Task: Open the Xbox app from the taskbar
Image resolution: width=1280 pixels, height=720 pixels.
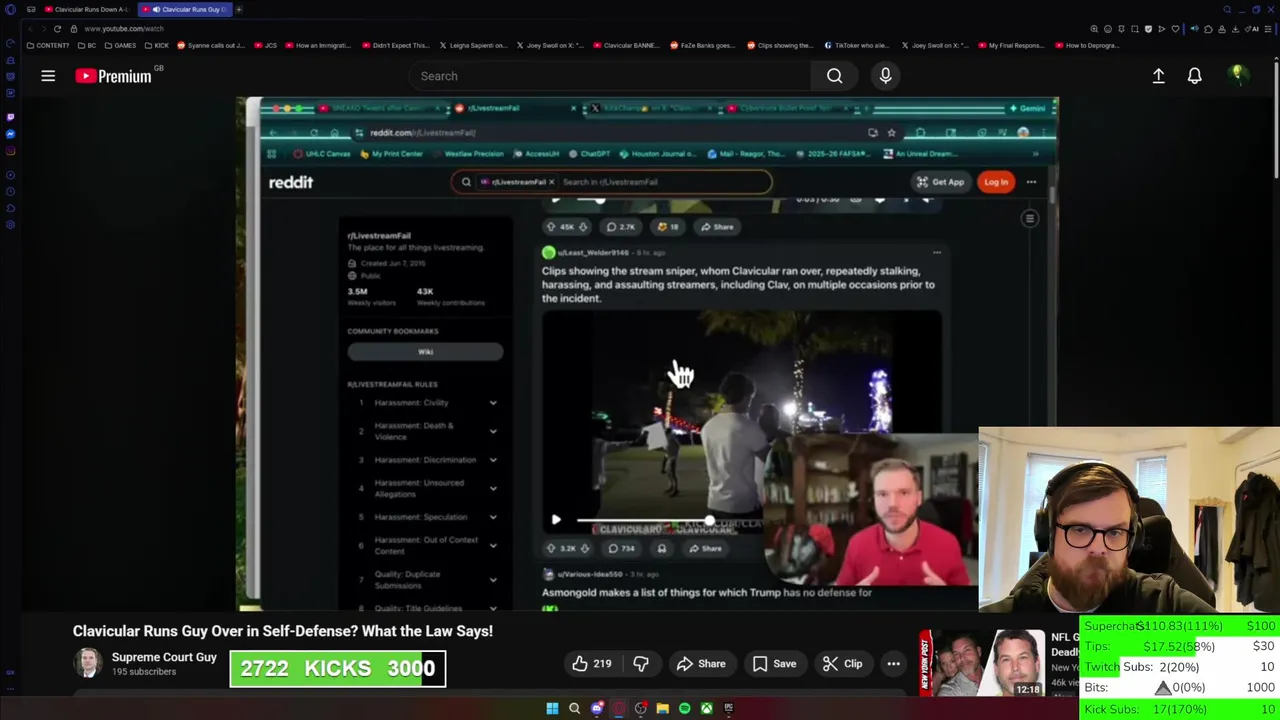Action: pyautogui.click(x=706, y=708)
